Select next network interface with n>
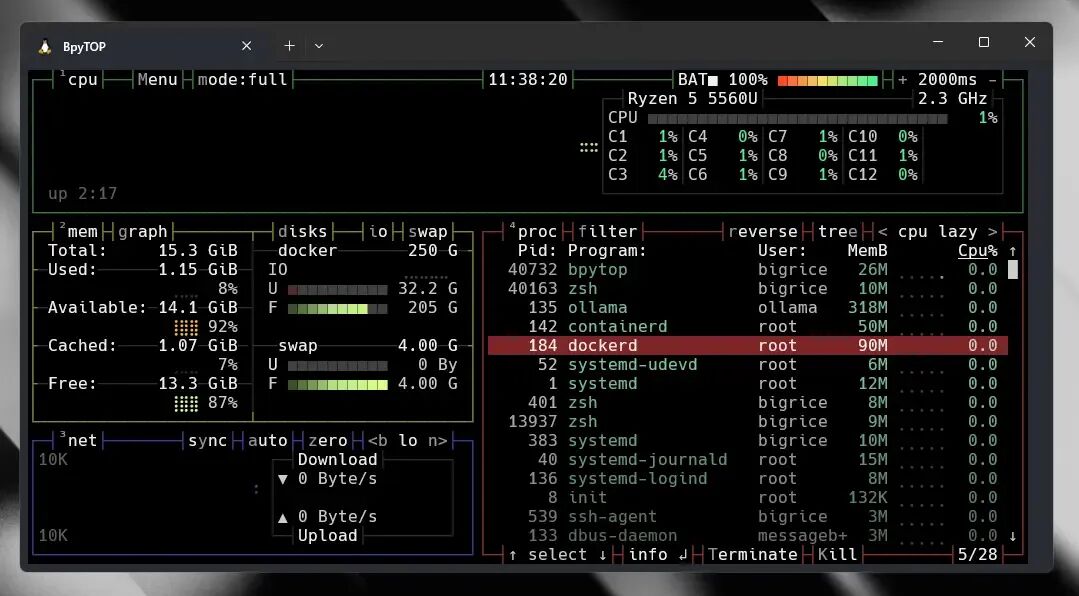Screen dimensions: 1079x596 (x=438, y=440)
